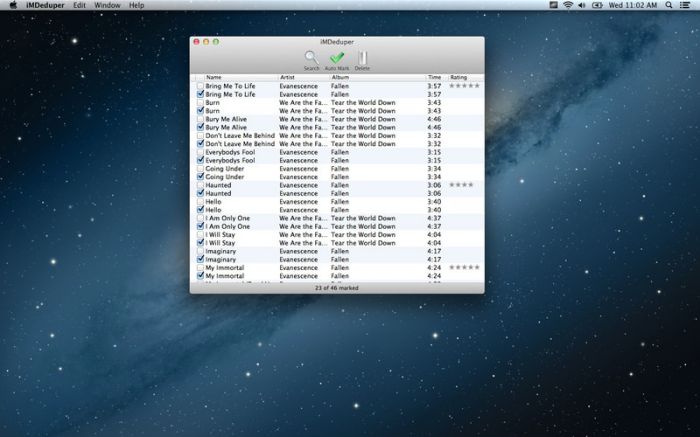Uncheck the marked Hello row
The width and height of the screenshot is (700, 437).
click(200, 210)
